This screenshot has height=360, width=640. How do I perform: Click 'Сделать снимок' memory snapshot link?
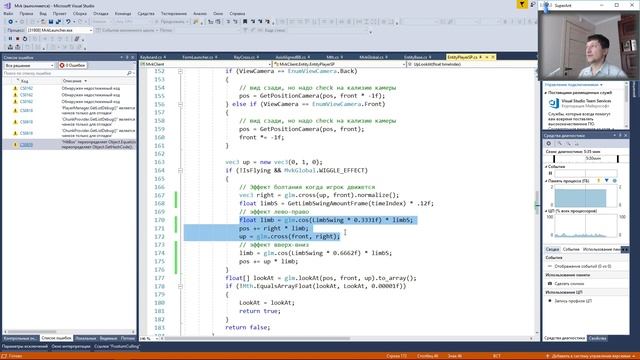point(569,283)
